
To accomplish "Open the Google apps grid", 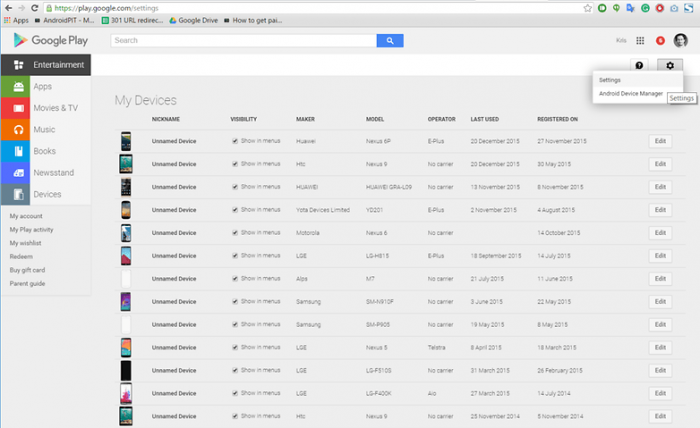I will point(640,41).
